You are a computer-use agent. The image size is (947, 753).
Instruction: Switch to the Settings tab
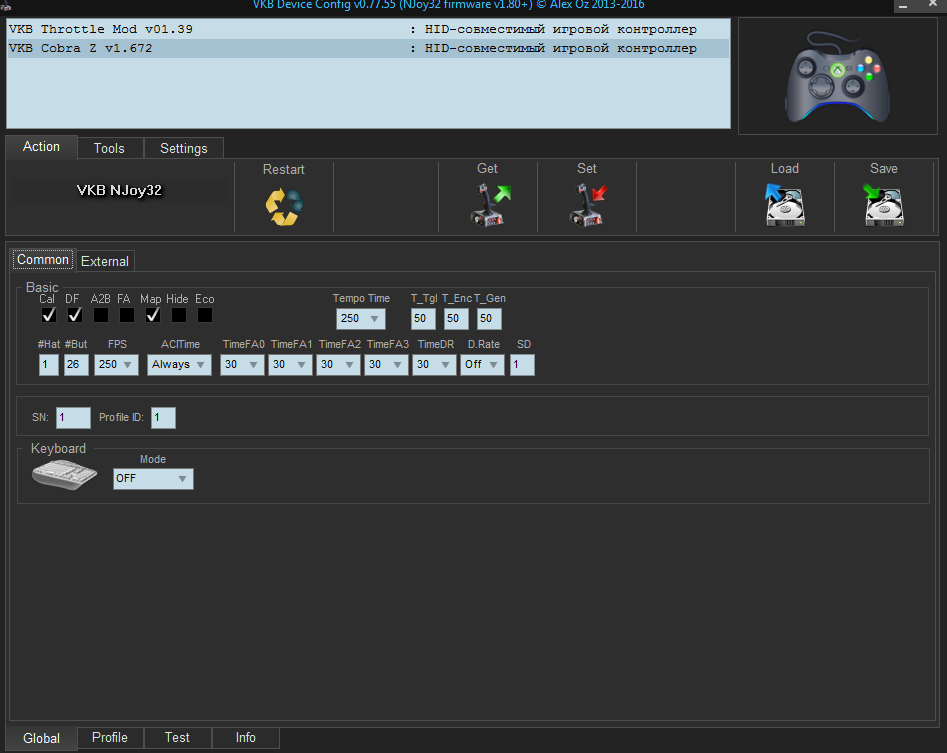(x=184, y=149)
